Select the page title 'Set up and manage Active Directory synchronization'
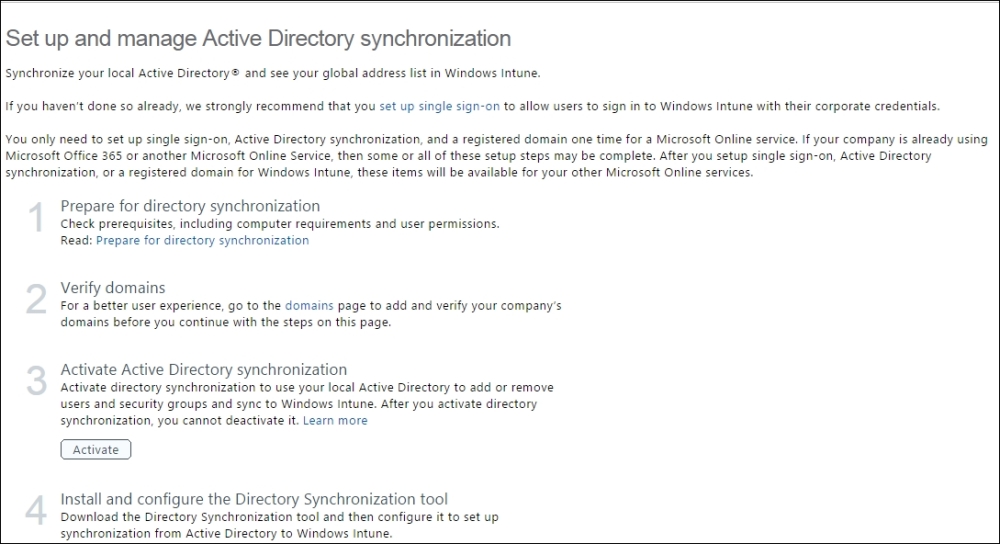This screenshot has height=544, width=1000. pos(258,38)
